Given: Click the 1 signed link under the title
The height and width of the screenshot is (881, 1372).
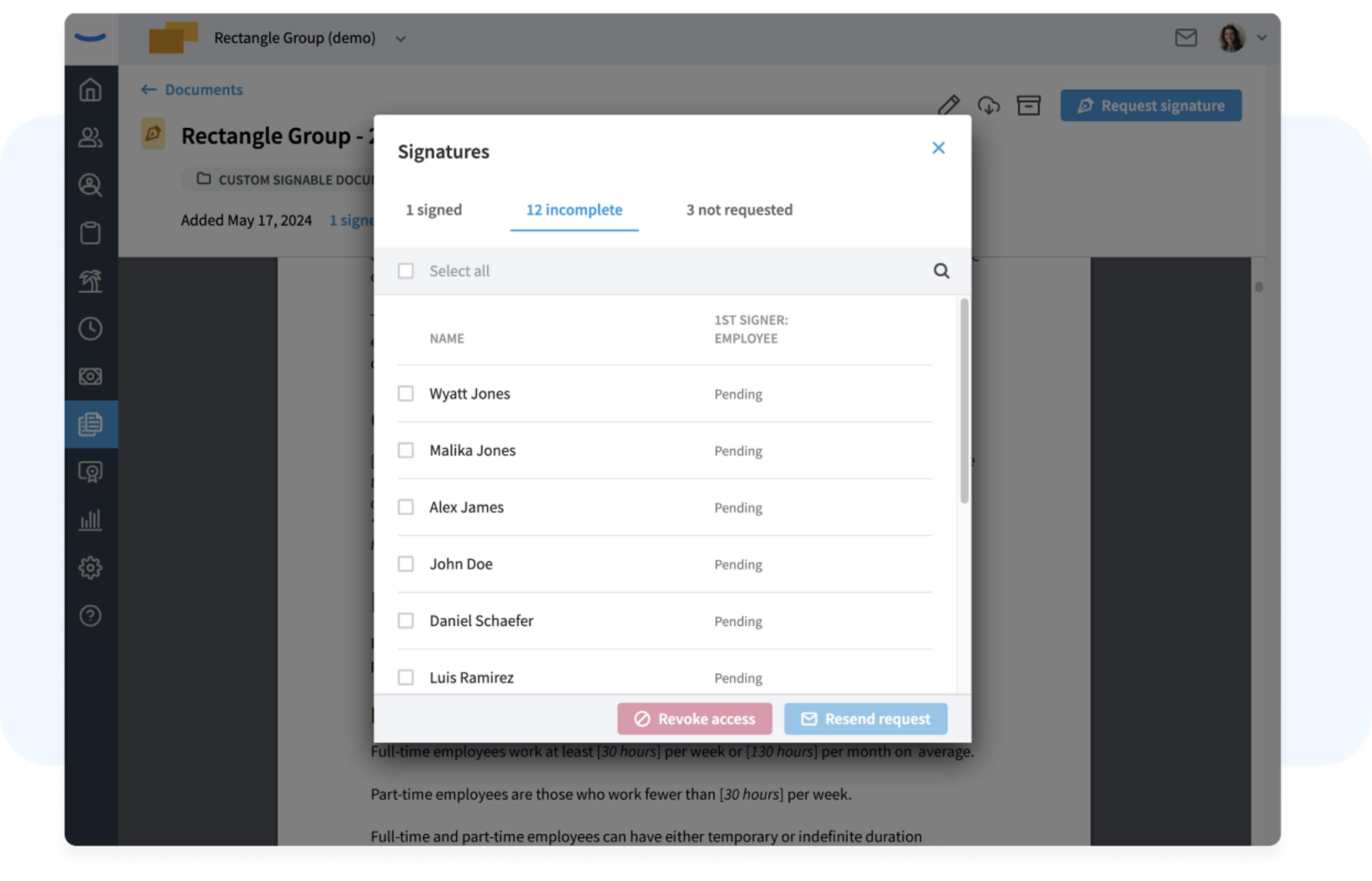Looking at the screenshot, I should coord(352,220).
